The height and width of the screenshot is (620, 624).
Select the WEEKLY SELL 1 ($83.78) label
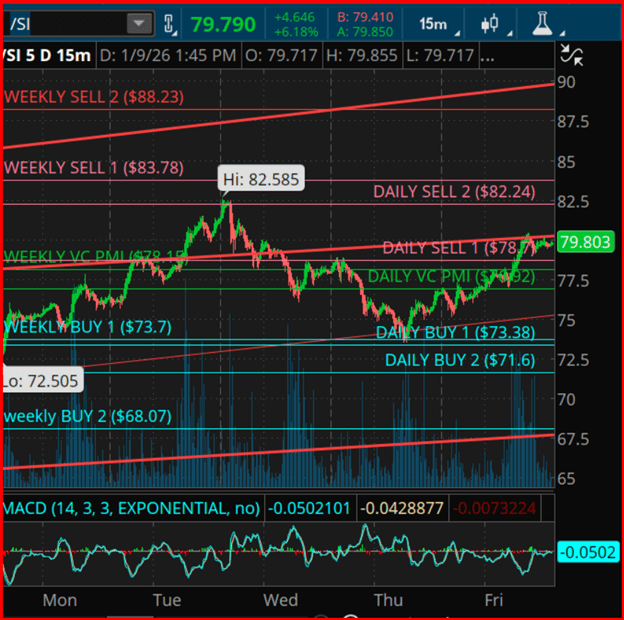click(x=94, y=168)
